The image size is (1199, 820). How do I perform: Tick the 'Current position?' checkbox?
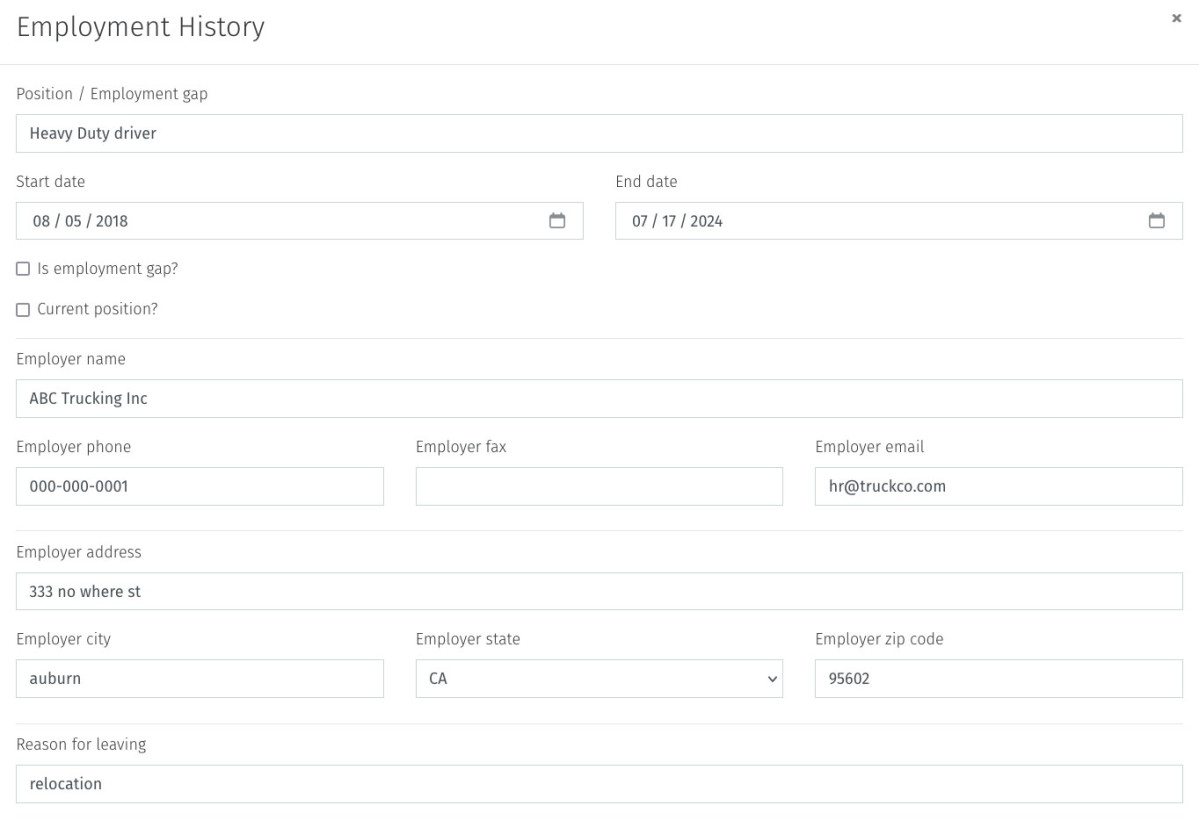(x=23, y=310)
